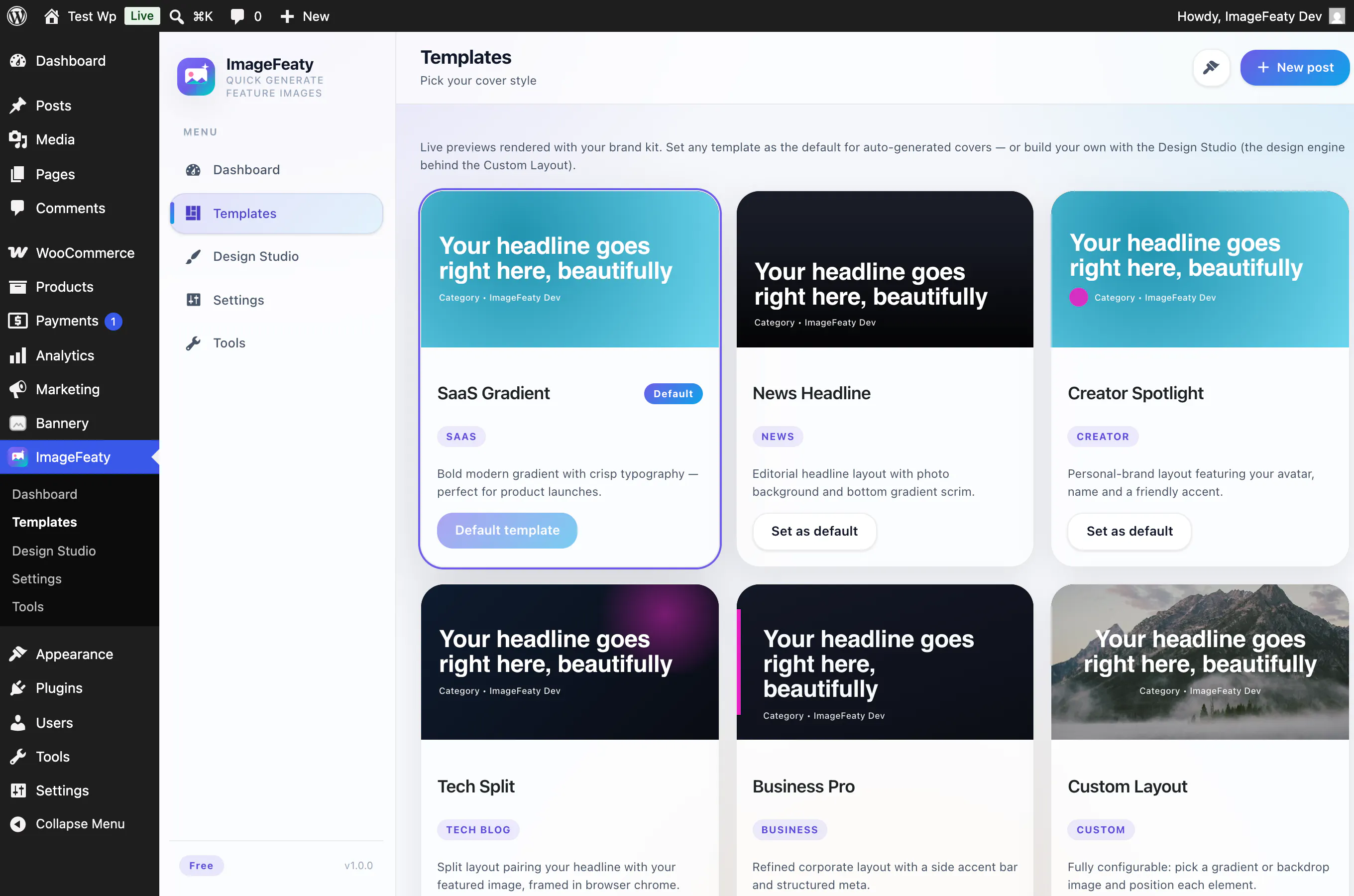Select the Custom Layout mountain preview thumbnail
This screenshot has height=896, width=1354.
coord(1200,662)
